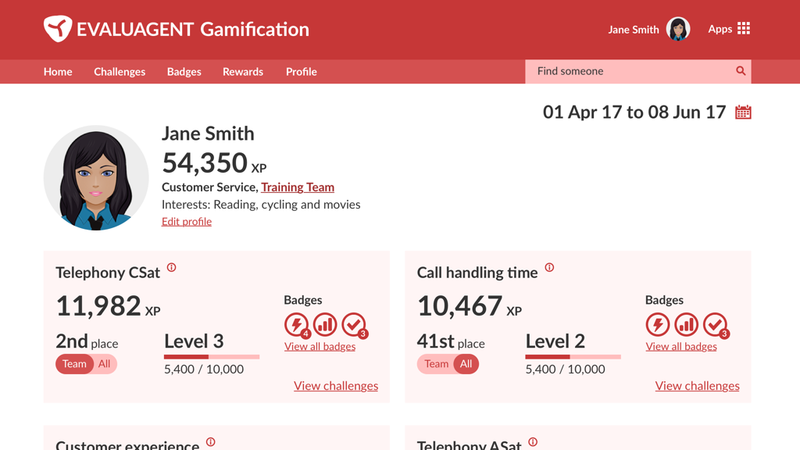
Task: View challenges for Call handling time
Action: pos(697,386)
